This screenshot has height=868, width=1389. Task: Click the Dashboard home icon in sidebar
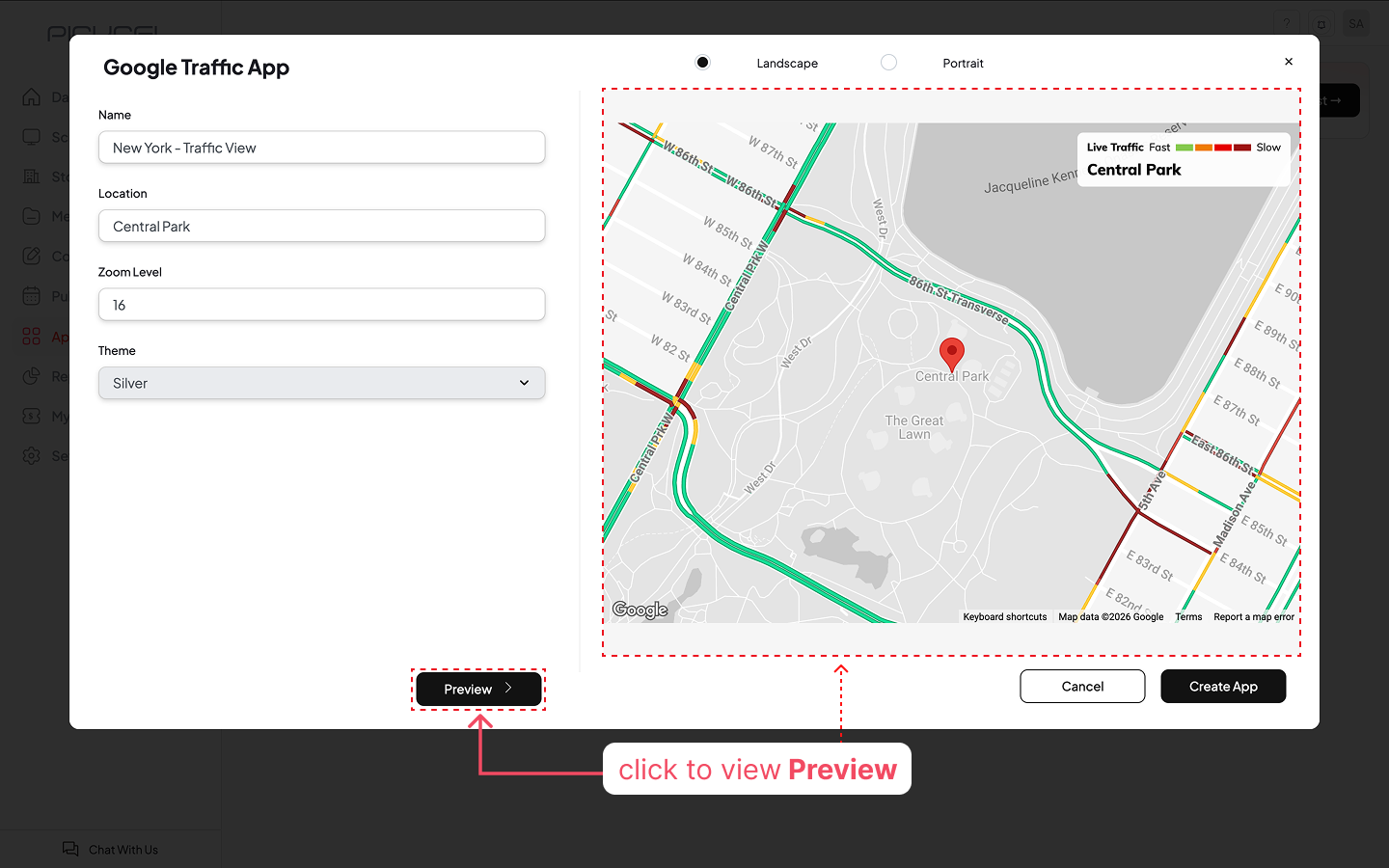32,96
